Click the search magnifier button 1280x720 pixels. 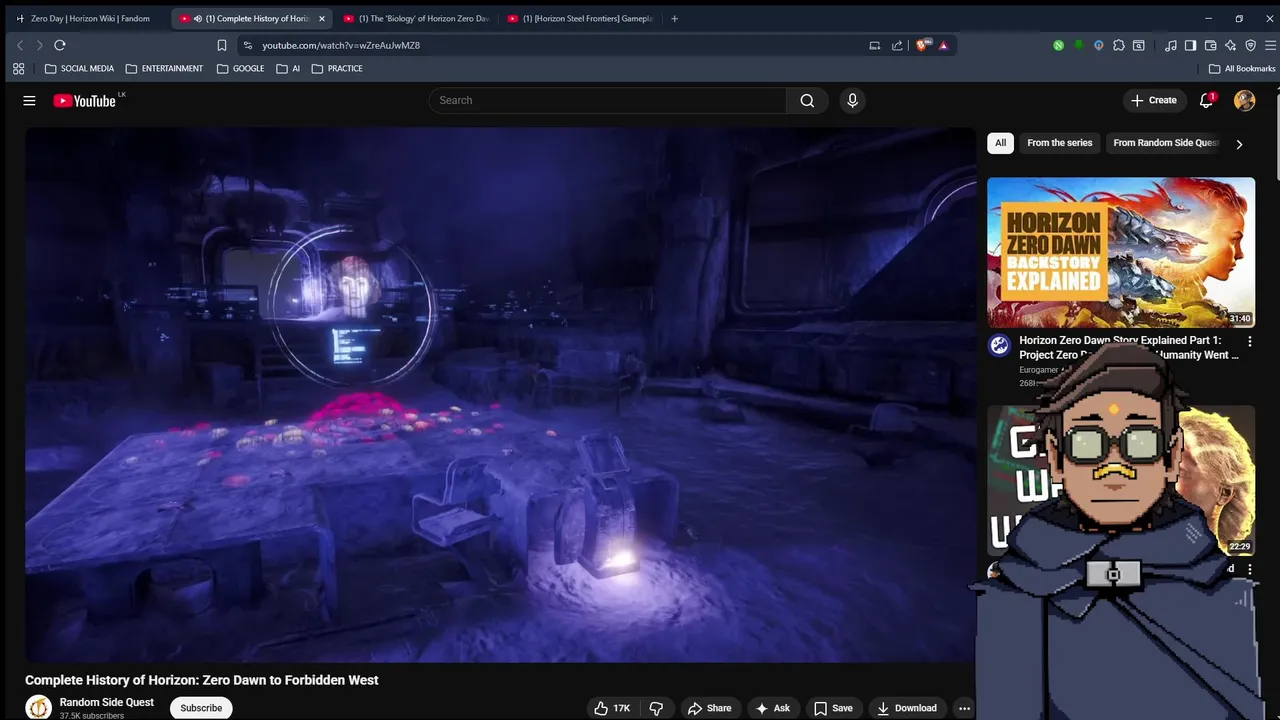pyautogui.click(x=807, y=100)
